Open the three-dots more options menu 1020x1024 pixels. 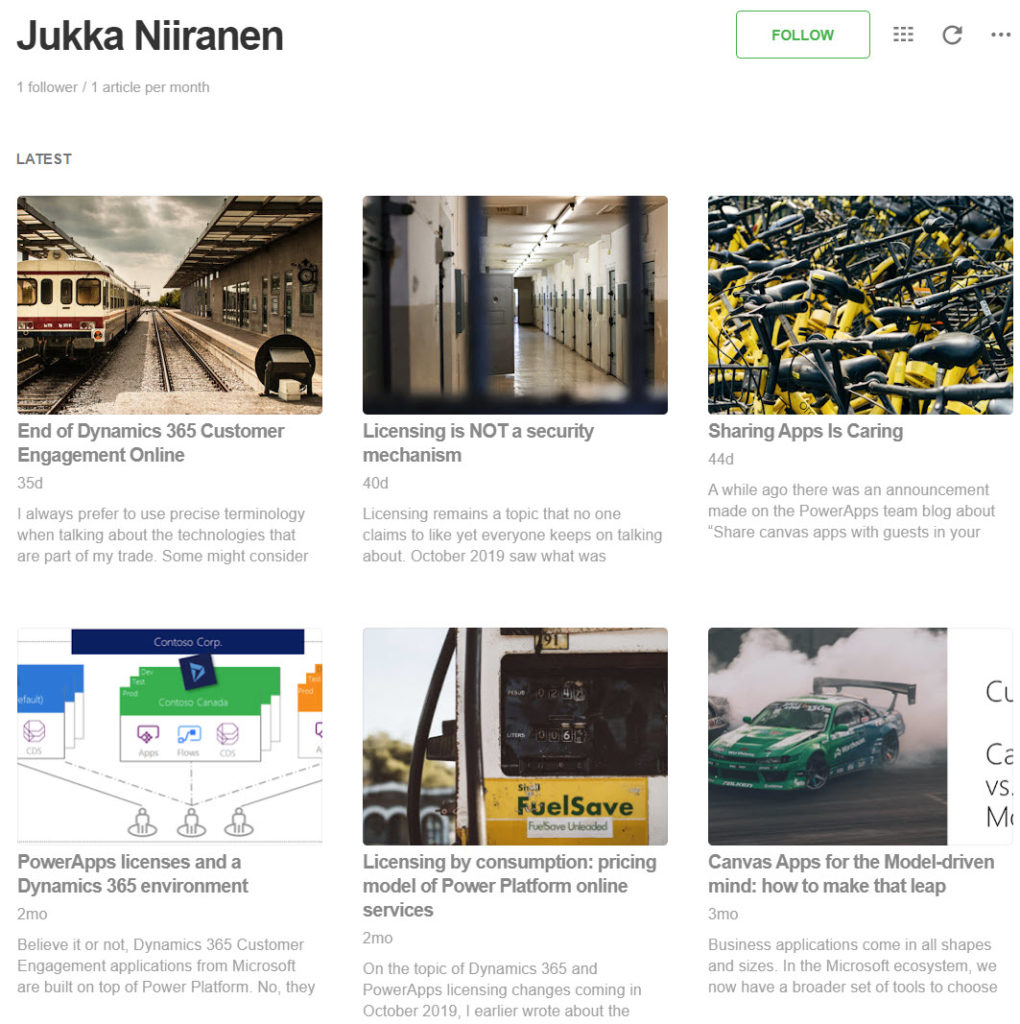pyautogui.click(x=1000, y=35)
